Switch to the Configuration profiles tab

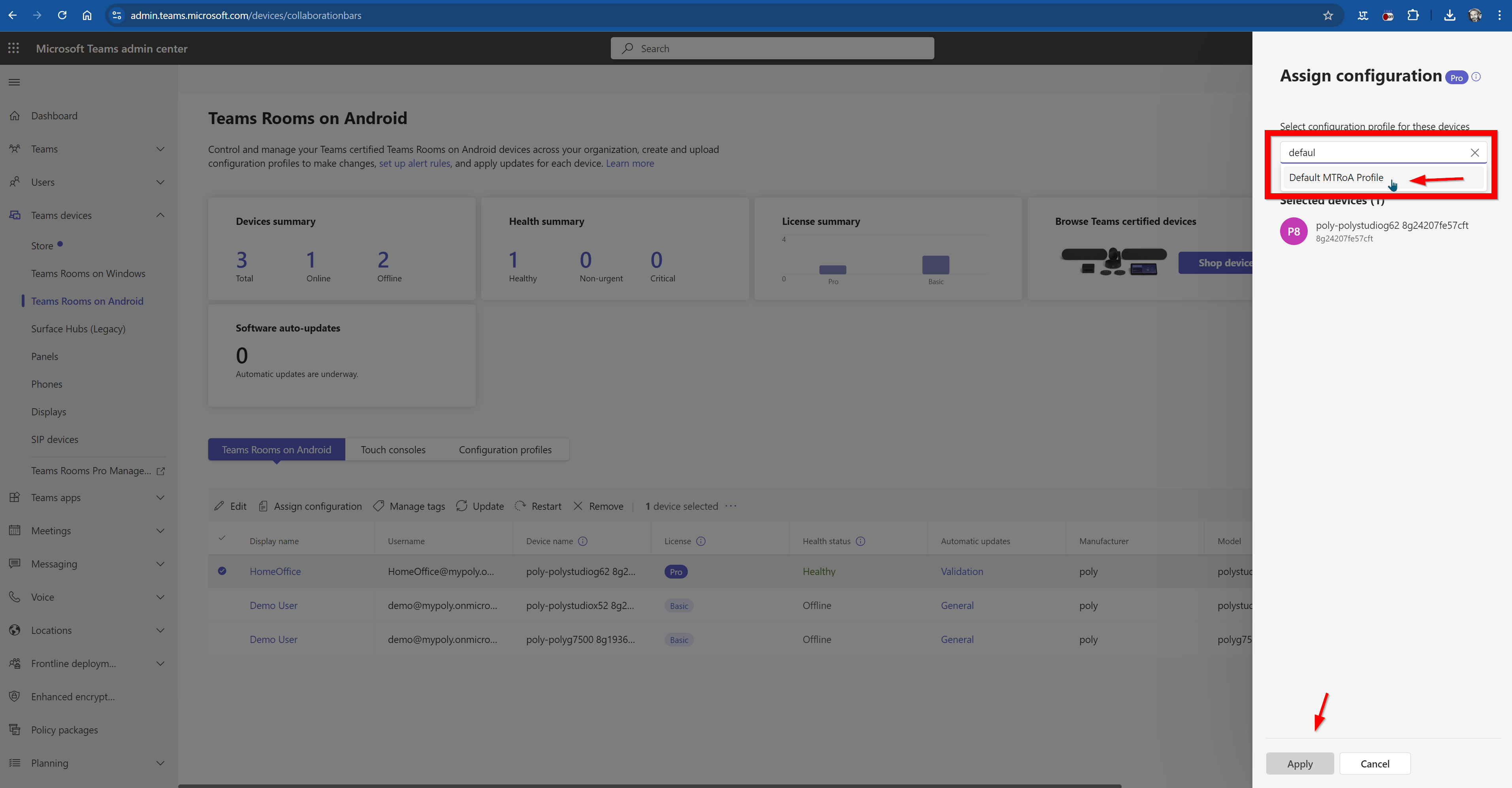(x=505, y=450)
